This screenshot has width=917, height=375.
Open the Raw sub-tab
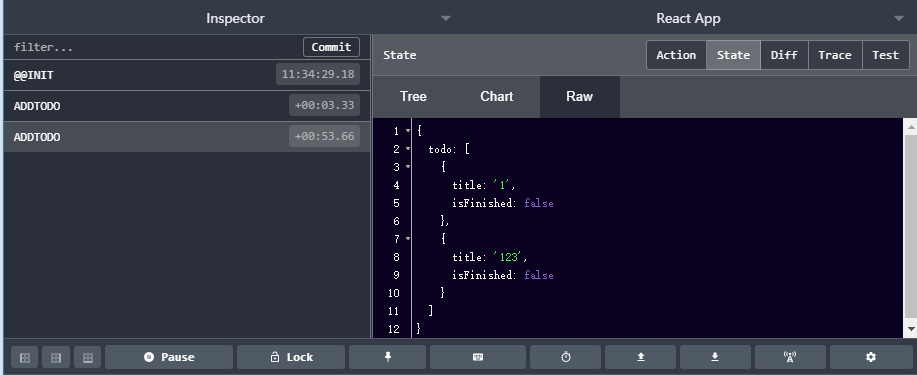[x=580, y=97]
